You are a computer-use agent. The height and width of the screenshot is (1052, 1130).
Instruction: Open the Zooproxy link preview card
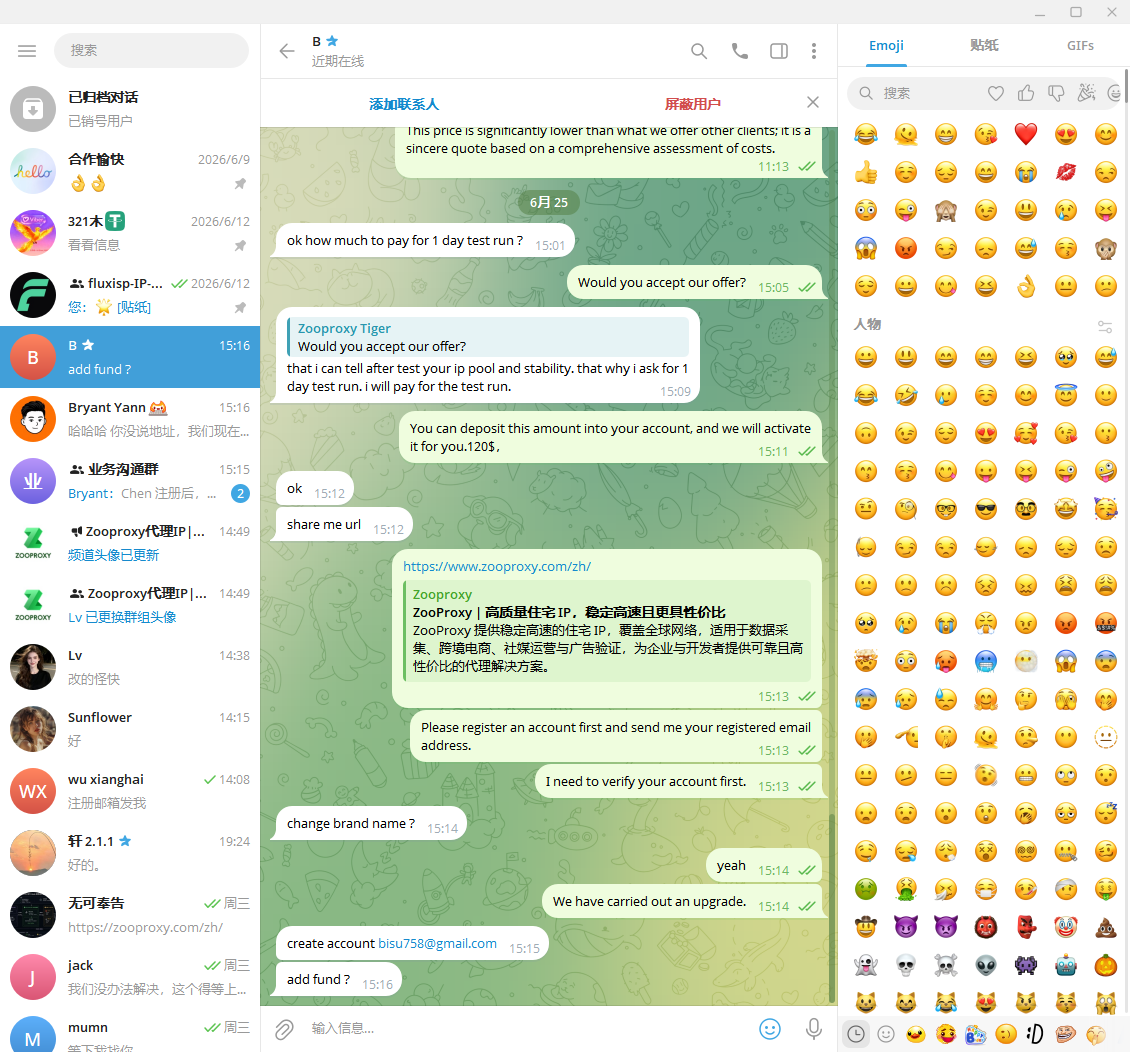coord(607,630)
